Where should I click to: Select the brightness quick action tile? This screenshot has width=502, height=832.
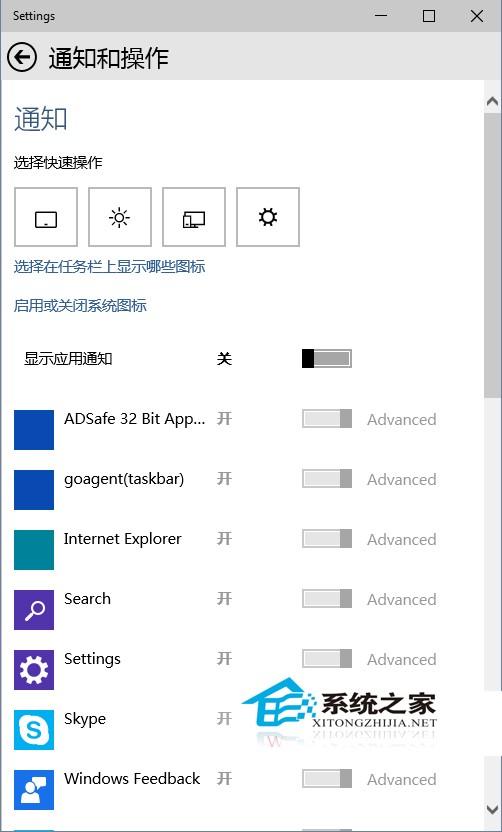[119, 217]
